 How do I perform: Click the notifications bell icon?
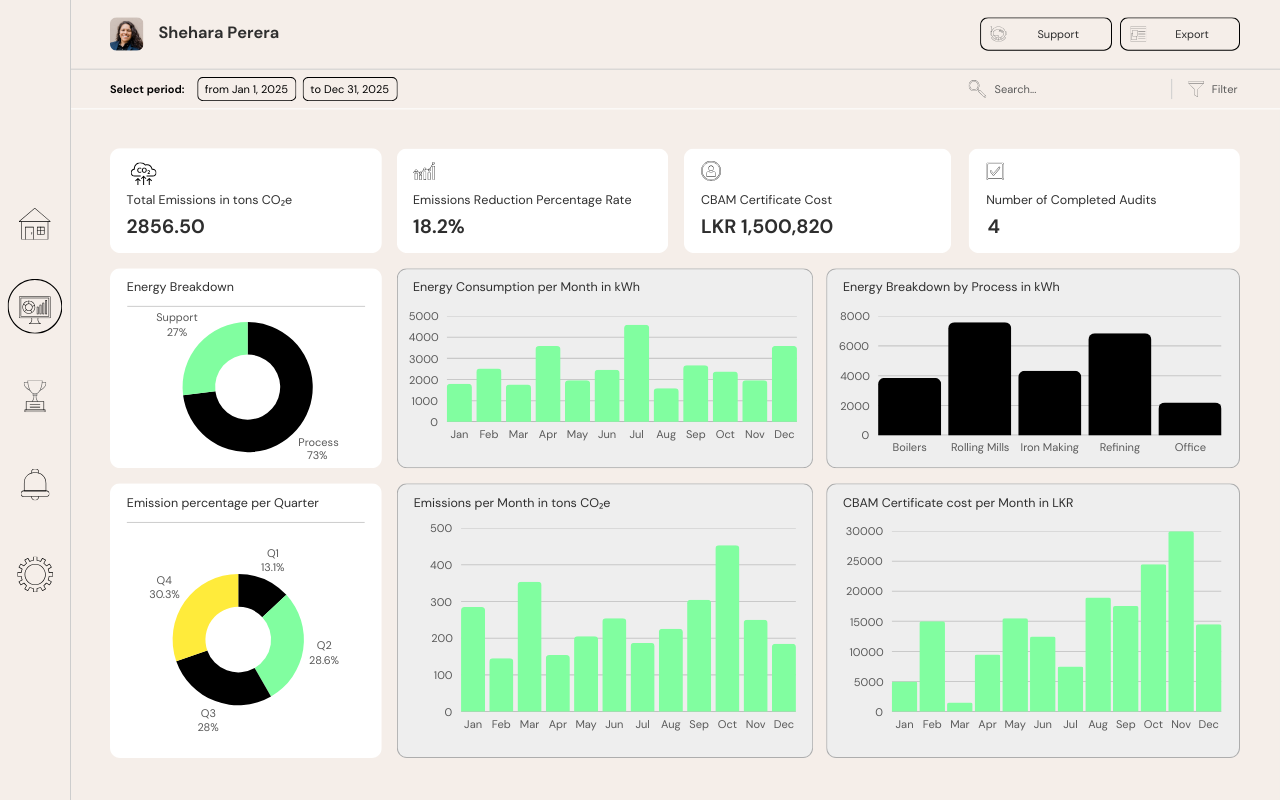click(35, 484)
